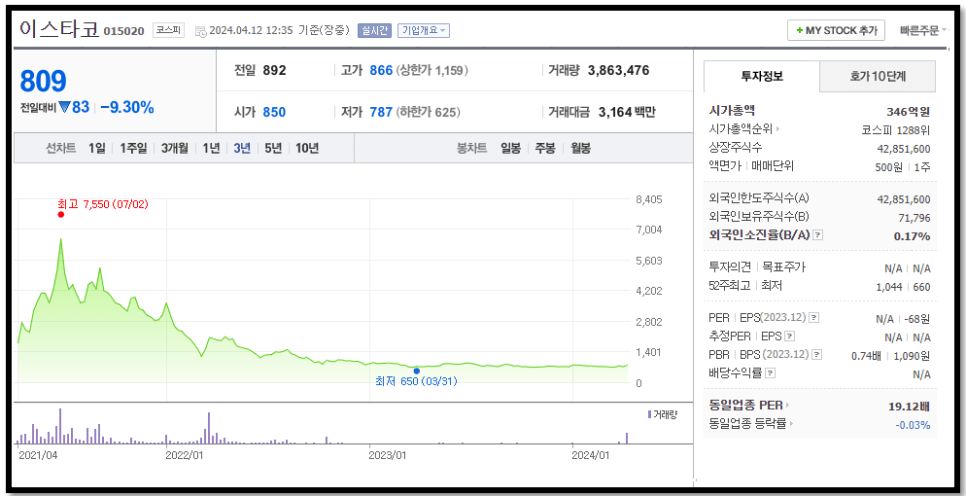This screenshot has width=966, height=496.
Task: Click the current price 809
Action: (x=43, y=81)
